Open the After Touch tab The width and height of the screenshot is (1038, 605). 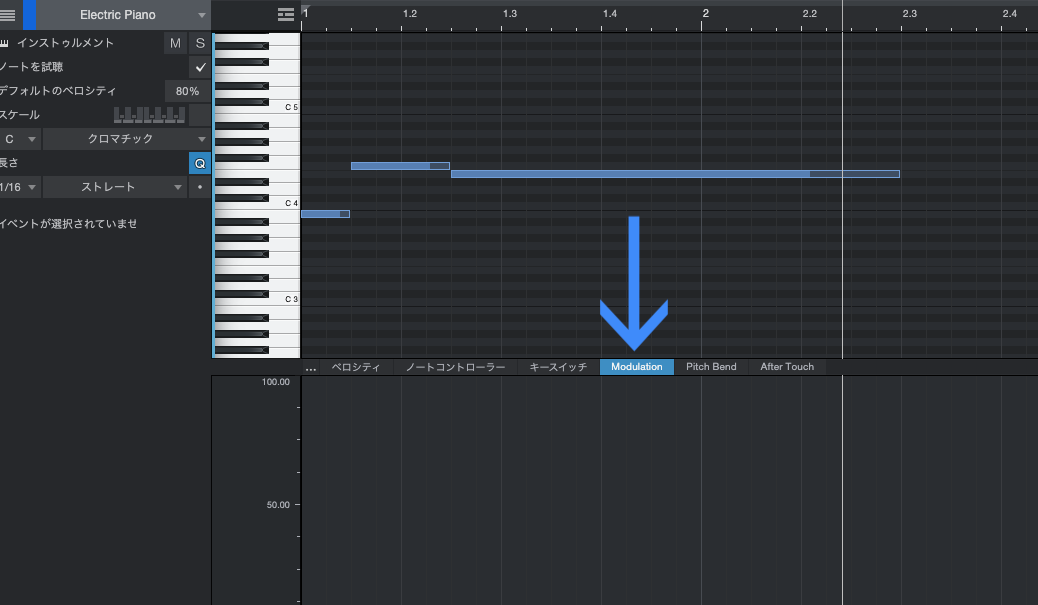(x=787, y=367)
